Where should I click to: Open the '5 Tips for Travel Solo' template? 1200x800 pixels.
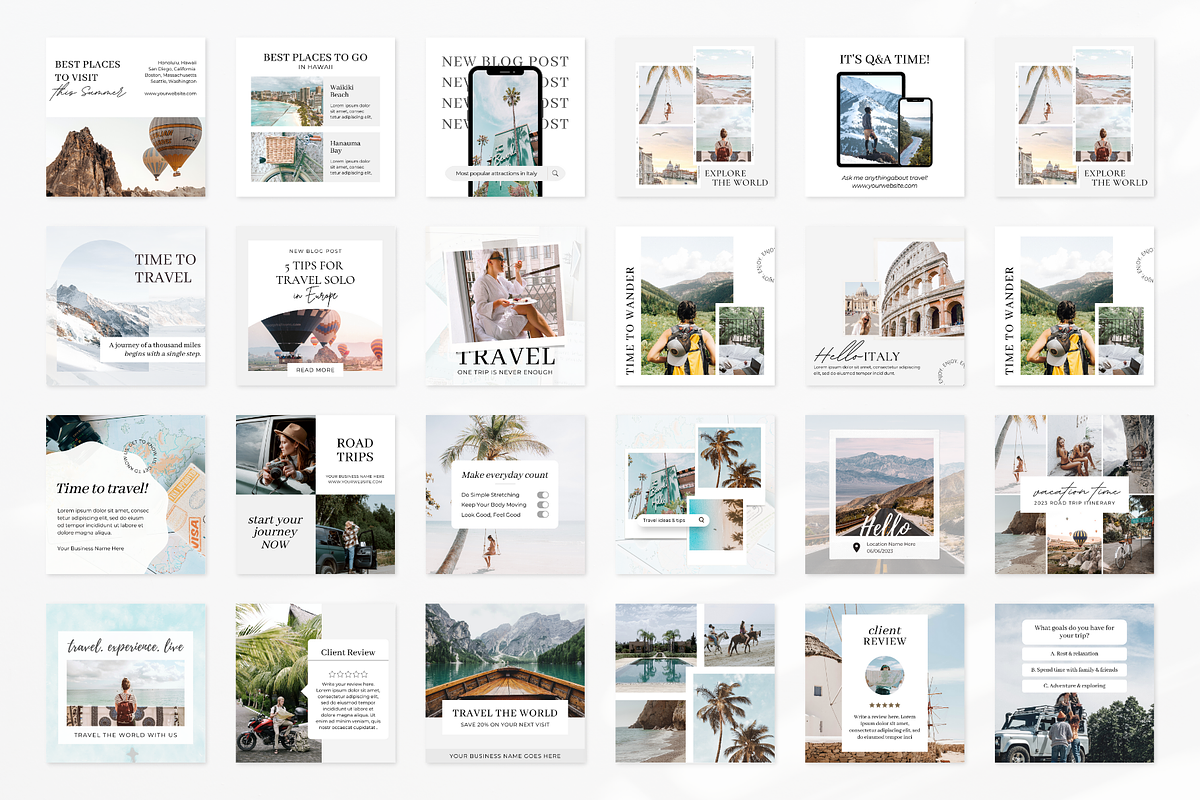point(315,306)
